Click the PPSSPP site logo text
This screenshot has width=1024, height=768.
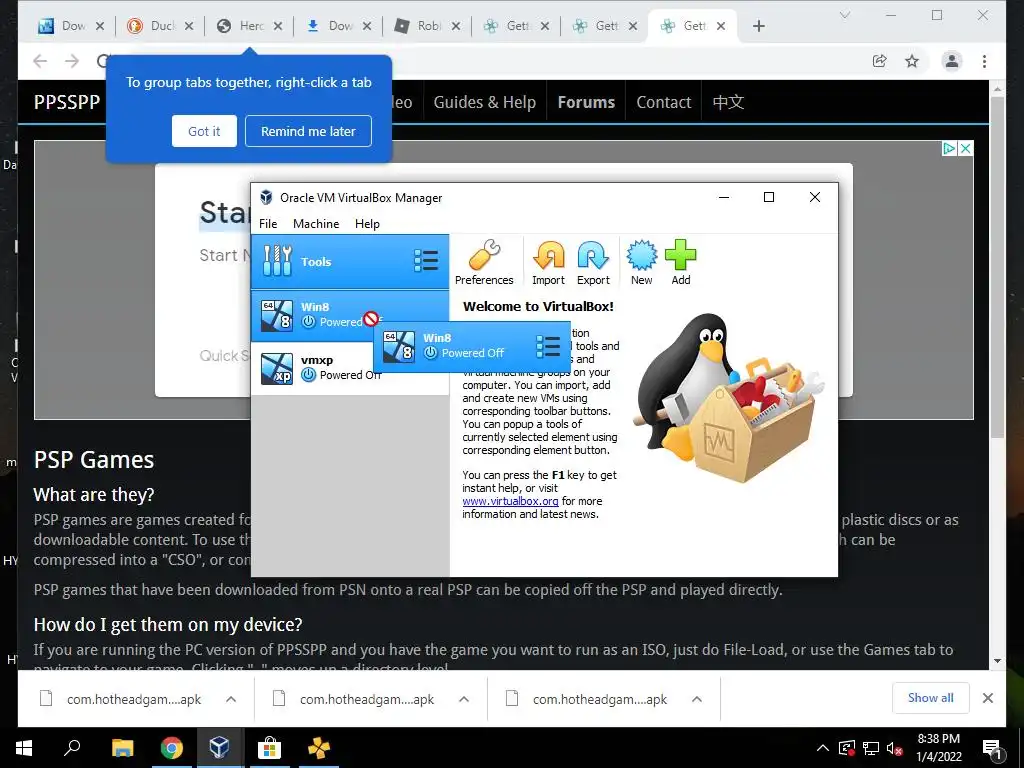click(67, 102)
